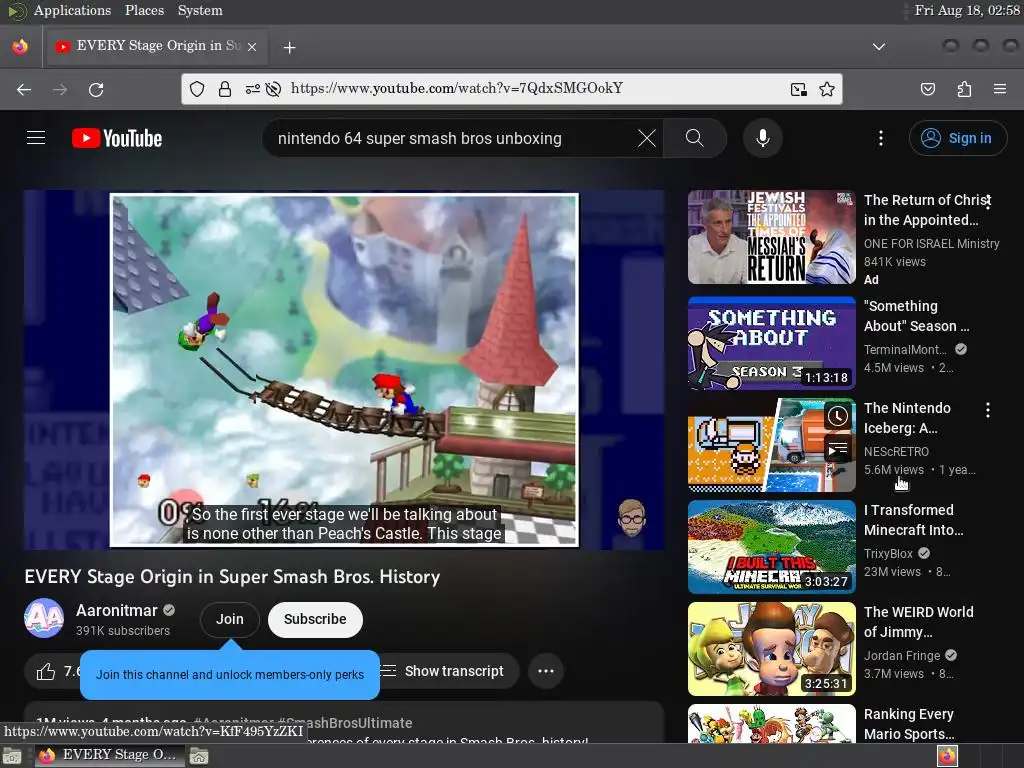Viewport: 1024px width, 768px height.
Task: Start voice search with the microphone
Action: tap(762, 138)
